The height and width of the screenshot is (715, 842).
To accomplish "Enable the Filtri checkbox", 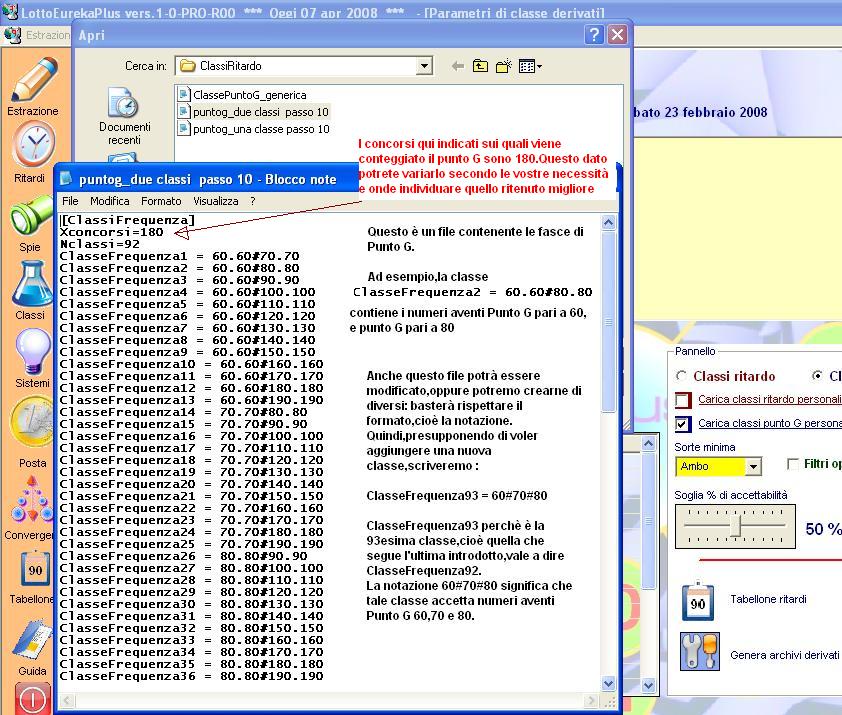I will point(792,464).
